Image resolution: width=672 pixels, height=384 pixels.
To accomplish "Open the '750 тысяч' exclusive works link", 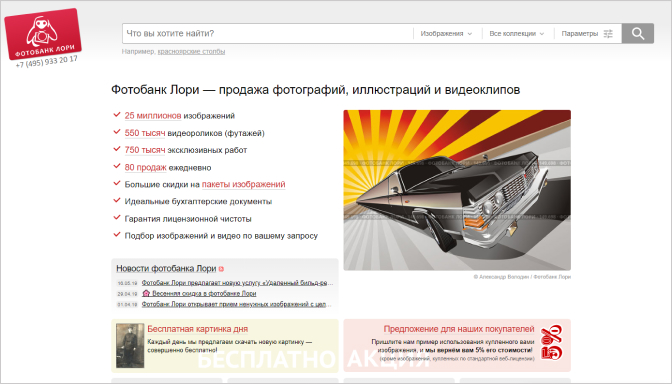I will (x=145, y=150).
